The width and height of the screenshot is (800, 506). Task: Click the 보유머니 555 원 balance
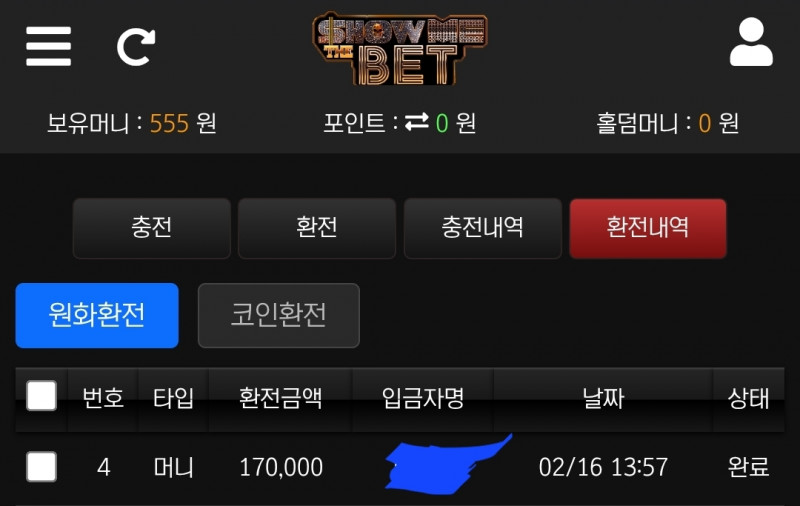point(132,123)
